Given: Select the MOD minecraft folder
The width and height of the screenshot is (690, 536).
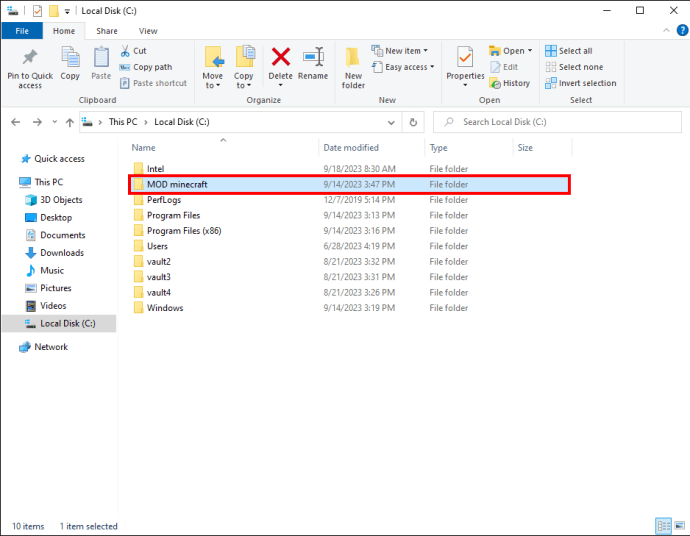Looking at the screenshot, I should 349,184.
